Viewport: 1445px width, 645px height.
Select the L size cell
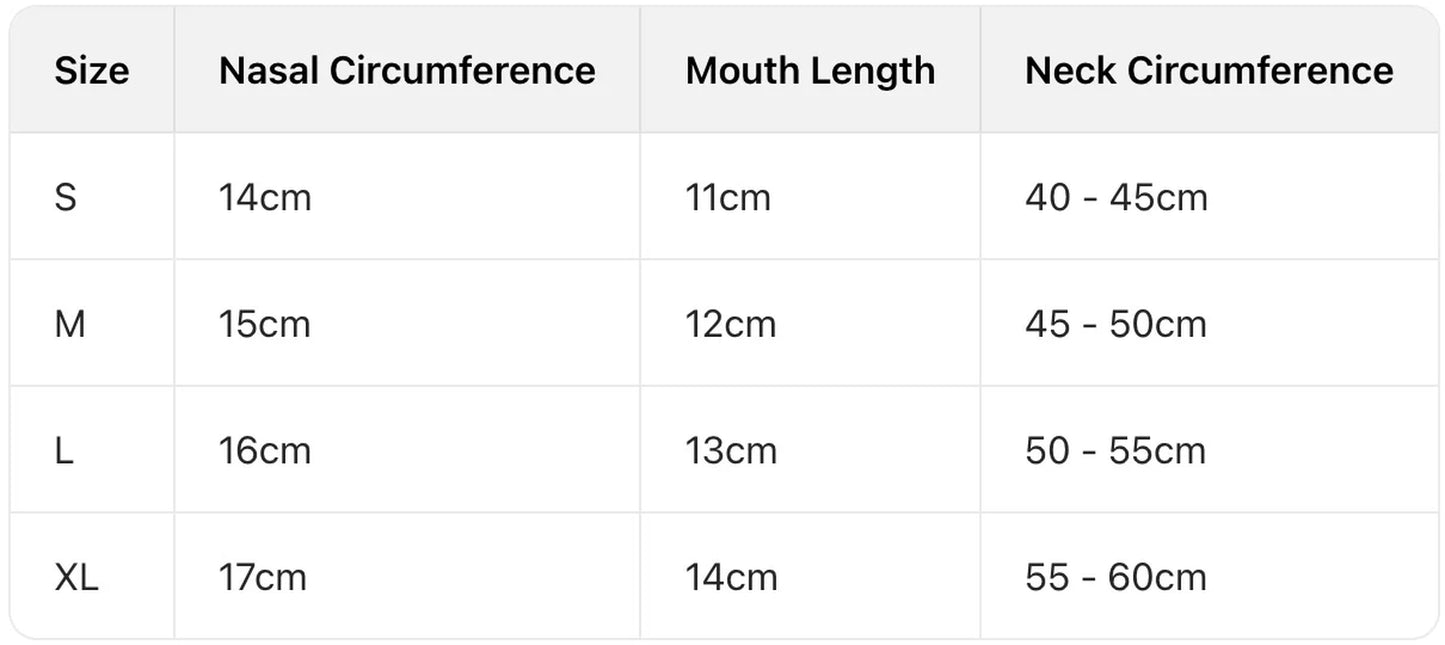(x=64, y=451)
